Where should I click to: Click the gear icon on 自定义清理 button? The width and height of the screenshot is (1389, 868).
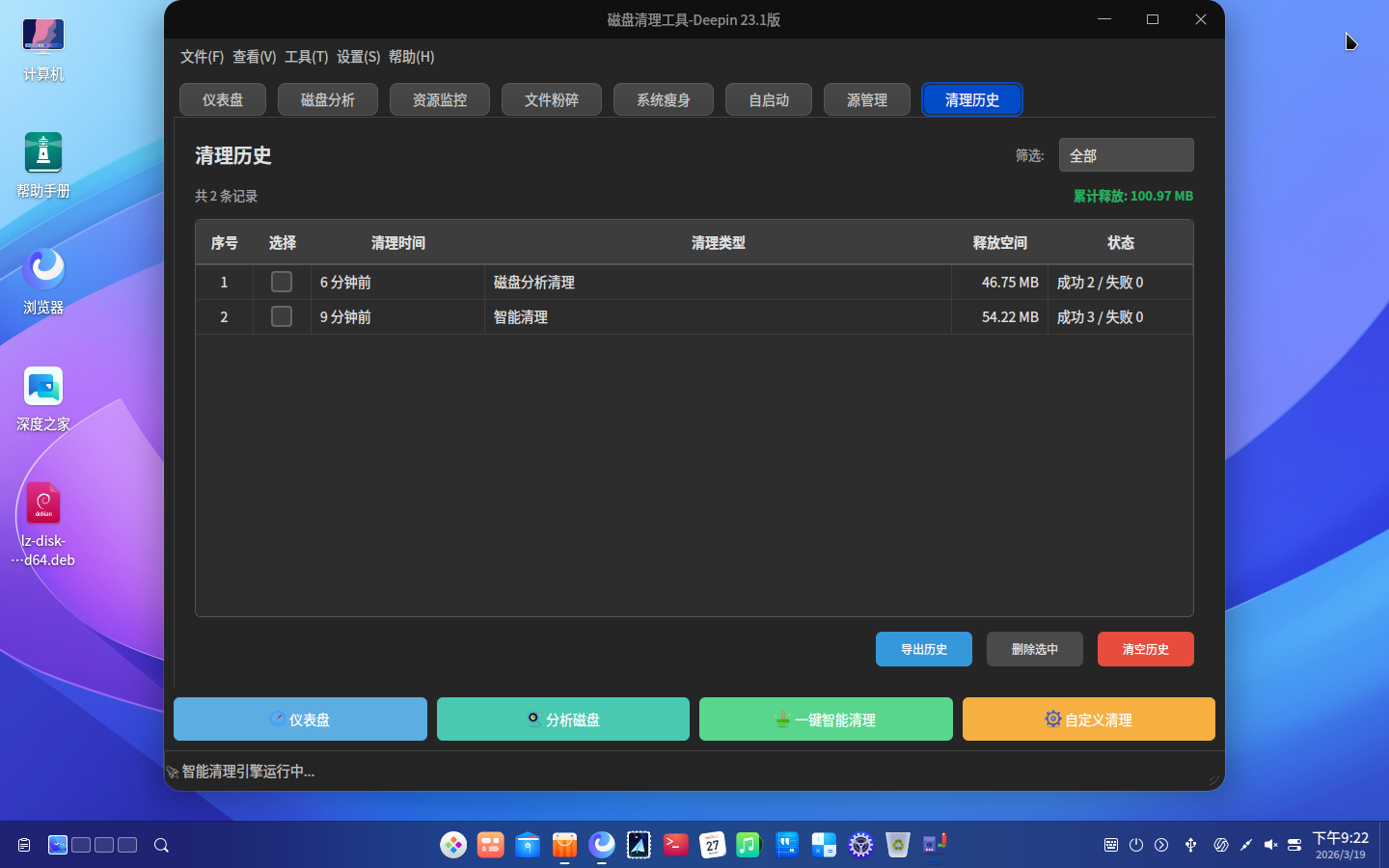tap(1052, 719)
